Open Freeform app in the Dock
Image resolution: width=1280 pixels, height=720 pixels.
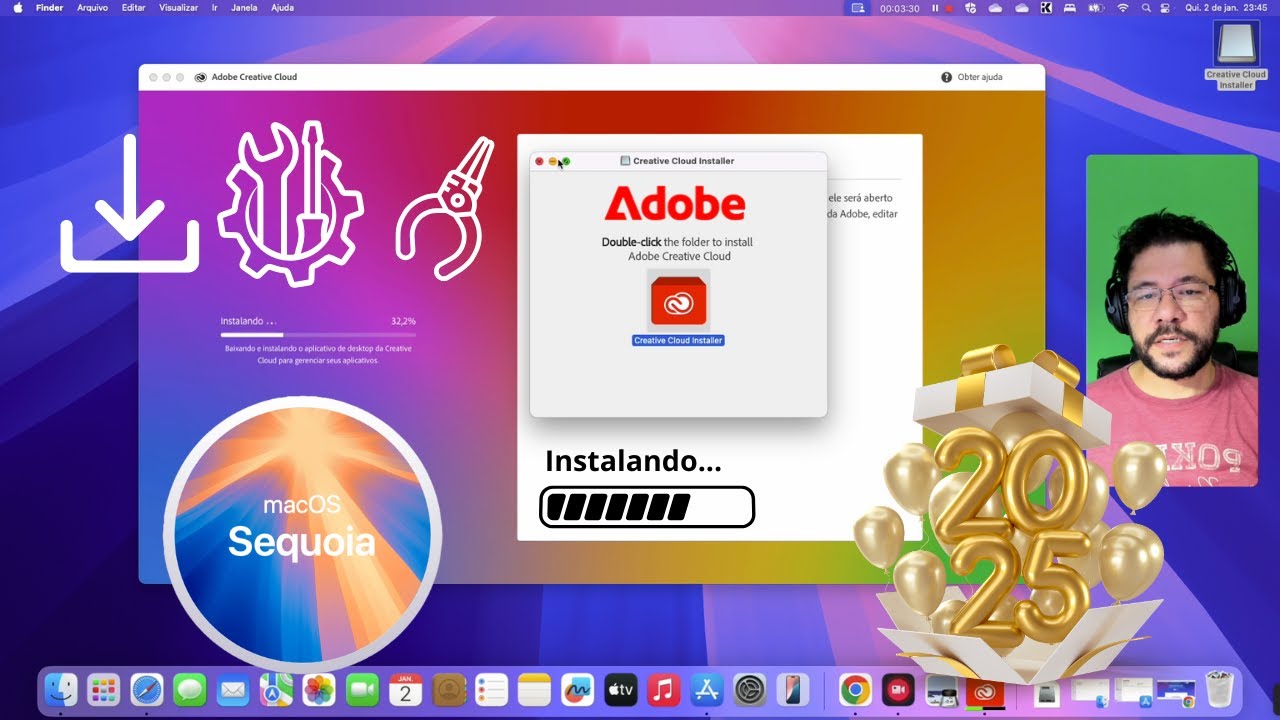coord(577,690)
